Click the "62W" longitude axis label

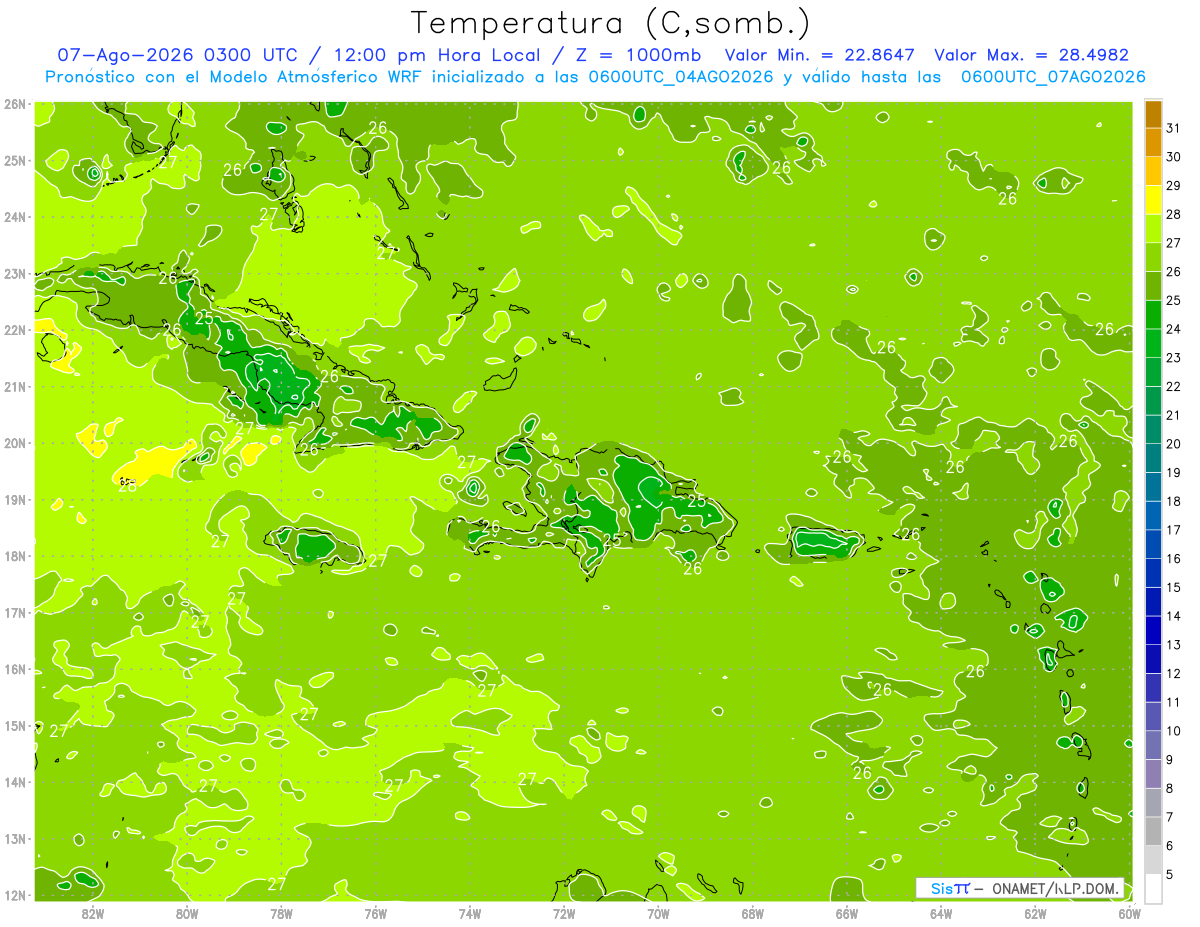click(x=1035, y=913)
